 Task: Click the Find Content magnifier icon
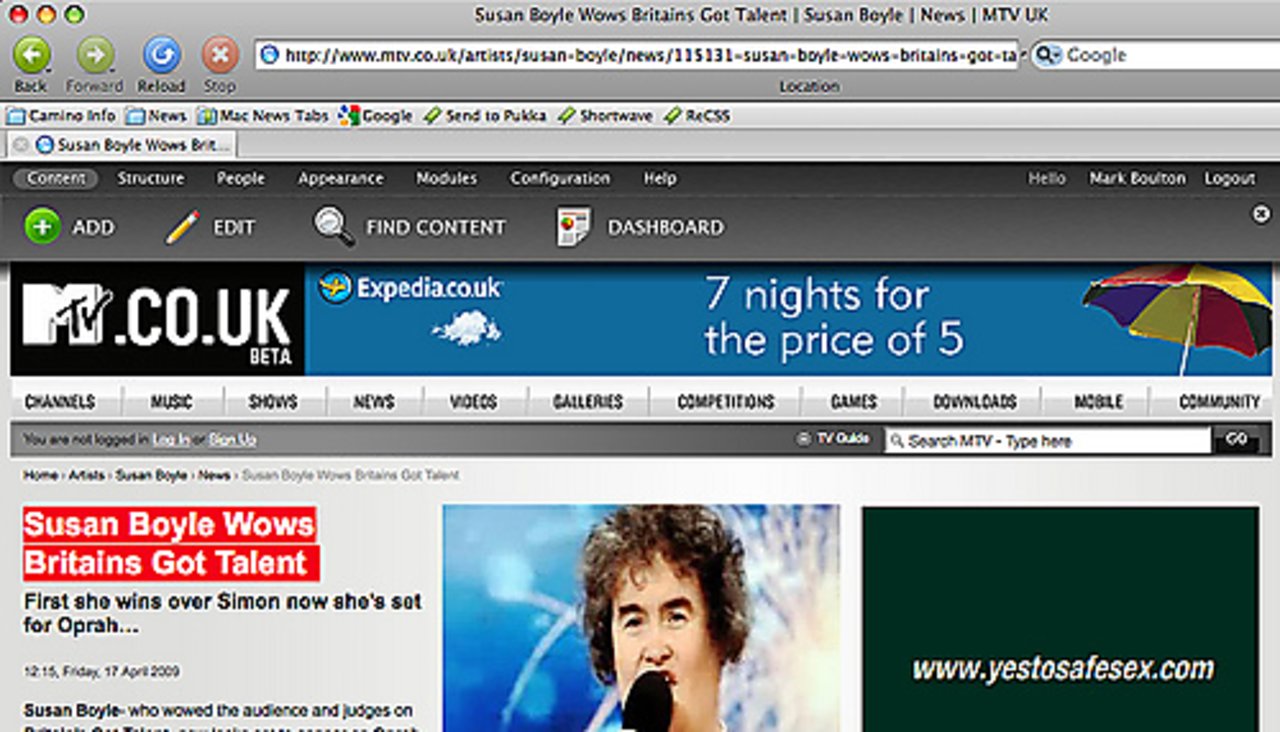pyautogui.click(x=334, y=227)
